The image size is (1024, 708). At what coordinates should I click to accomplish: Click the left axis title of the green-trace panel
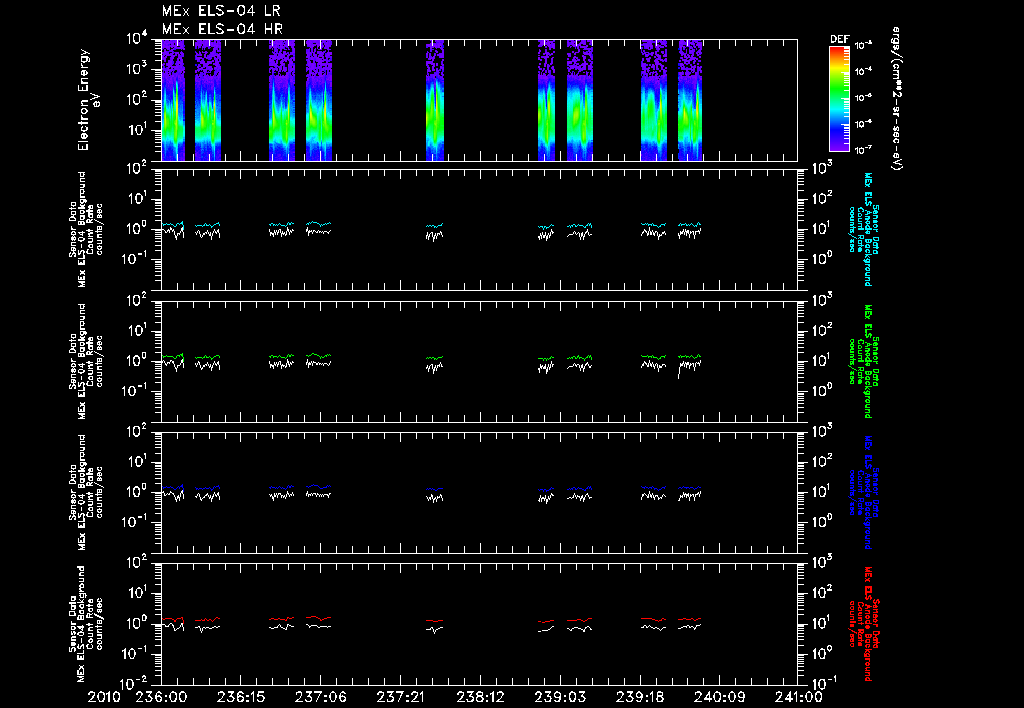click(86, 361)
